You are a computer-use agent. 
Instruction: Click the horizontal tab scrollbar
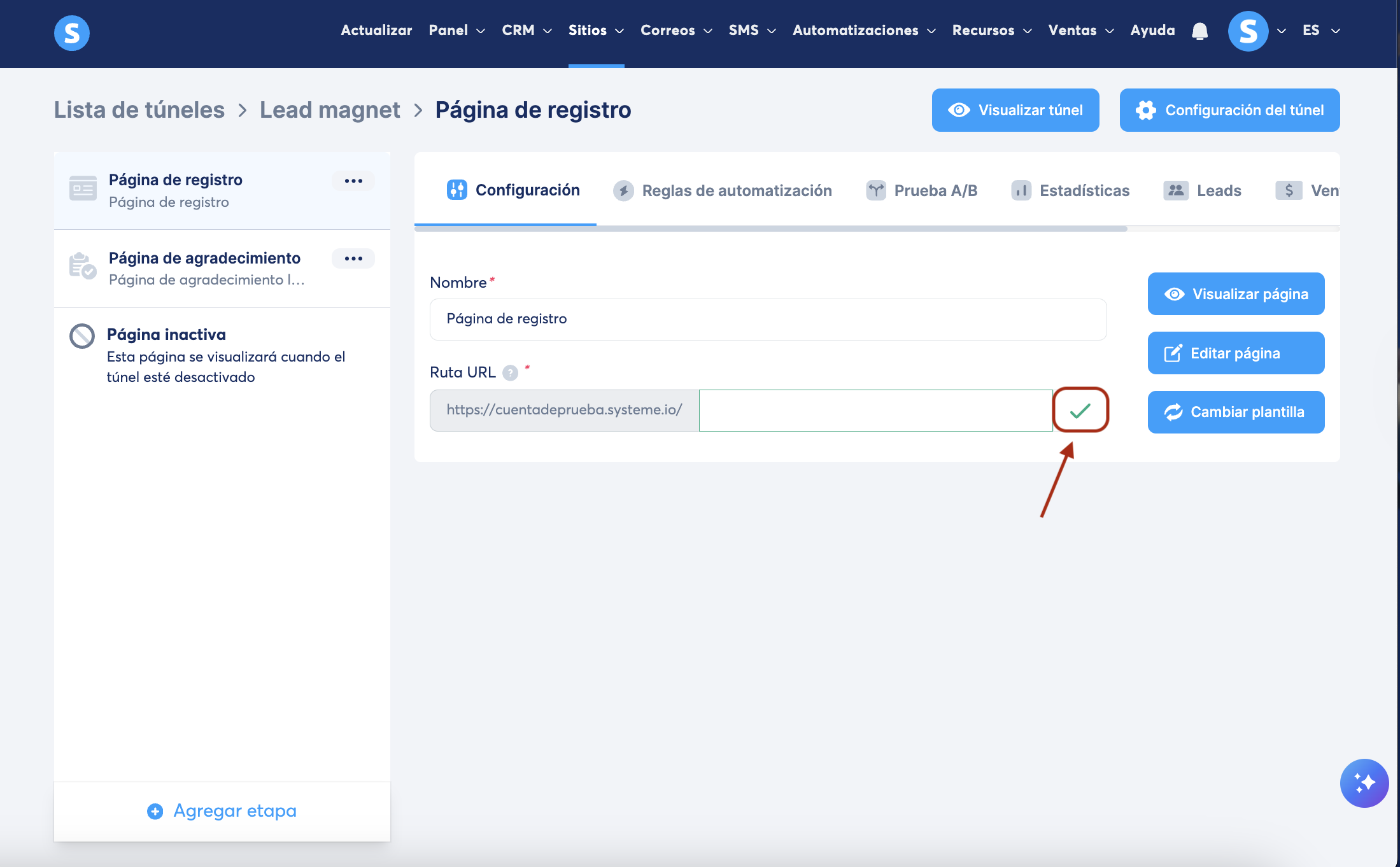tap(770, 229)
